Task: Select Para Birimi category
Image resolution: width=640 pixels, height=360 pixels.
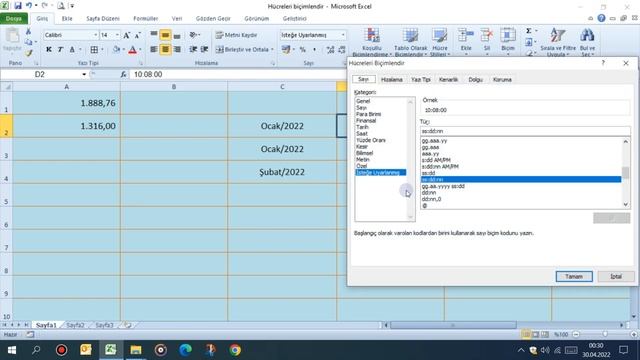Action: click(x=369, y=114)
